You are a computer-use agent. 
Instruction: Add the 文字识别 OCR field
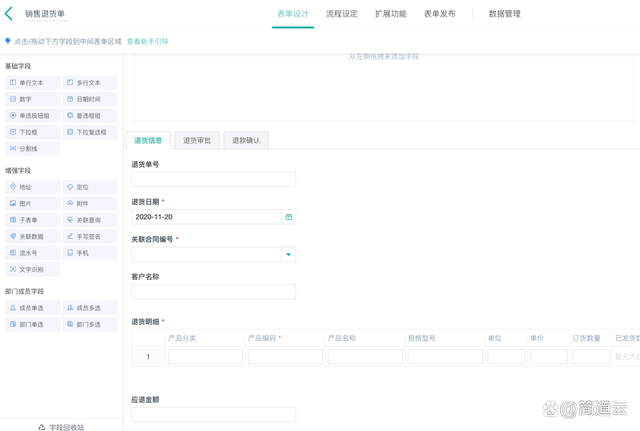(x=32, y=269)
